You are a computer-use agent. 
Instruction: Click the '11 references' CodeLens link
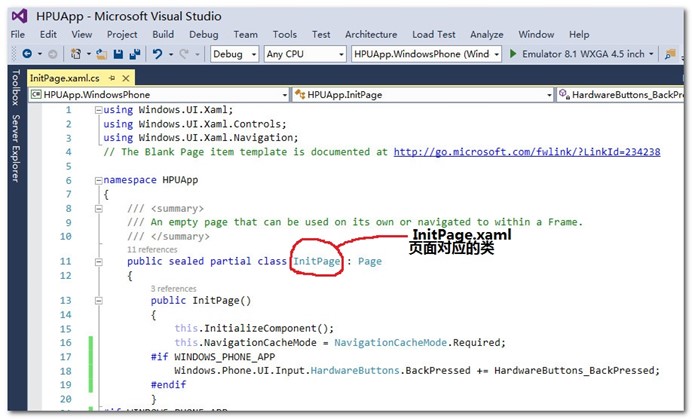coord(152,249)
